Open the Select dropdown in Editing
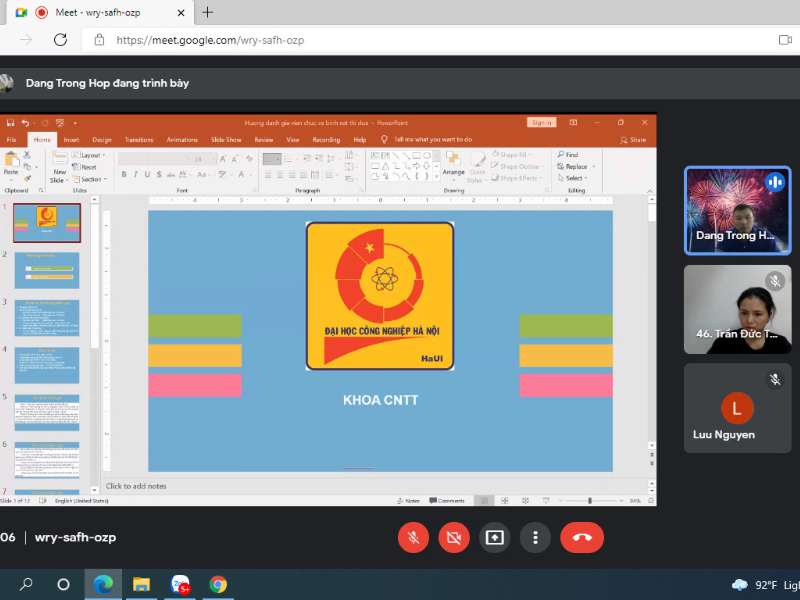The height and width of the screenshot is (600, 800). 575,178
